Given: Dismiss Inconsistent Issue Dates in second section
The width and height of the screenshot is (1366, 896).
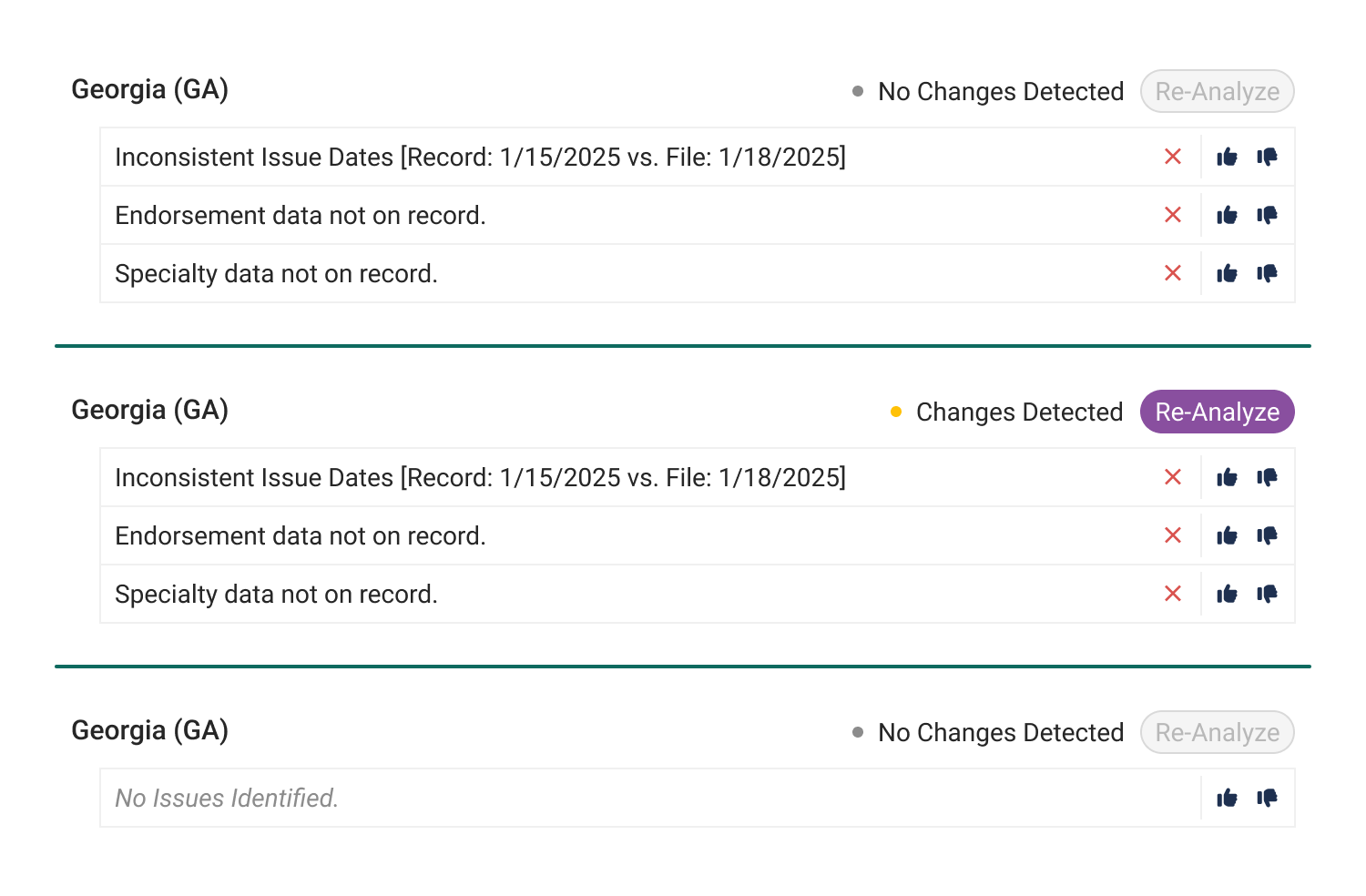Looking at the screenshot, I should 1173,477.
